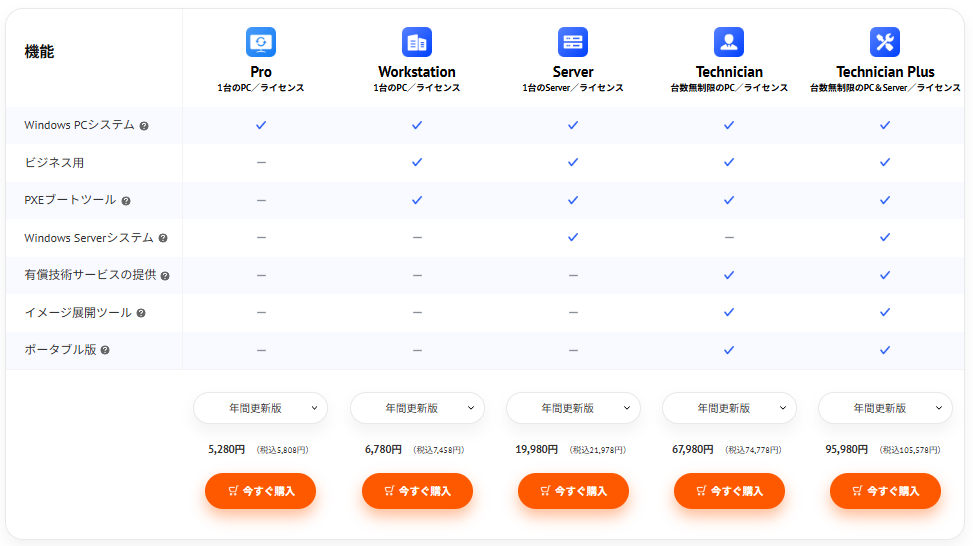Click the Server edition icon
The image size is (973, 546).
coord(573,42)
